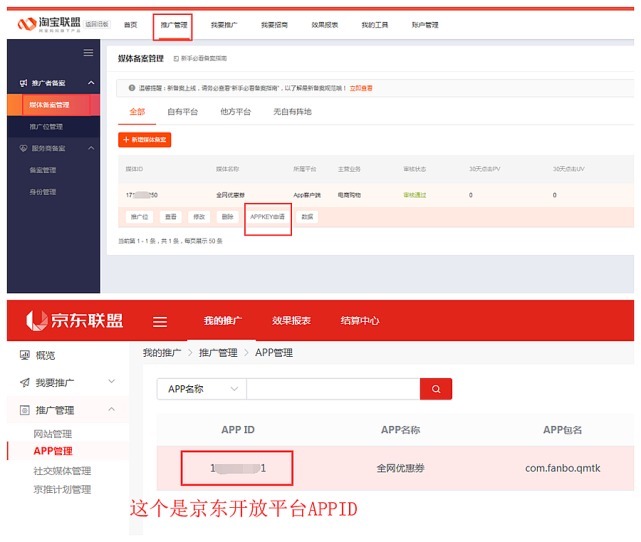Screen dimensions: 641x542
Task: Open the 推广管理 tab in 淘宝联盟 nav
Action: [x=174, y=25]
